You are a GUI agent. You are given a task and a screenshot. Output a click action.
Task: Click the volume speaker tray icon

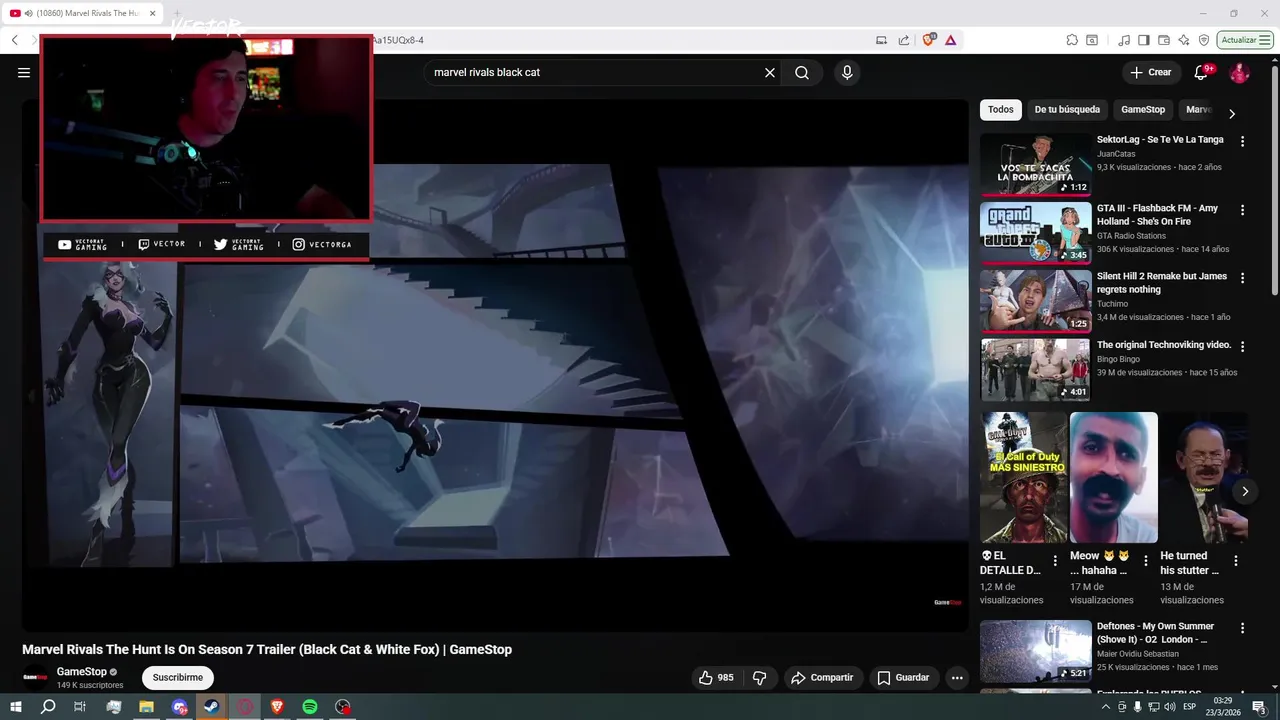[x=1170, y=707]
